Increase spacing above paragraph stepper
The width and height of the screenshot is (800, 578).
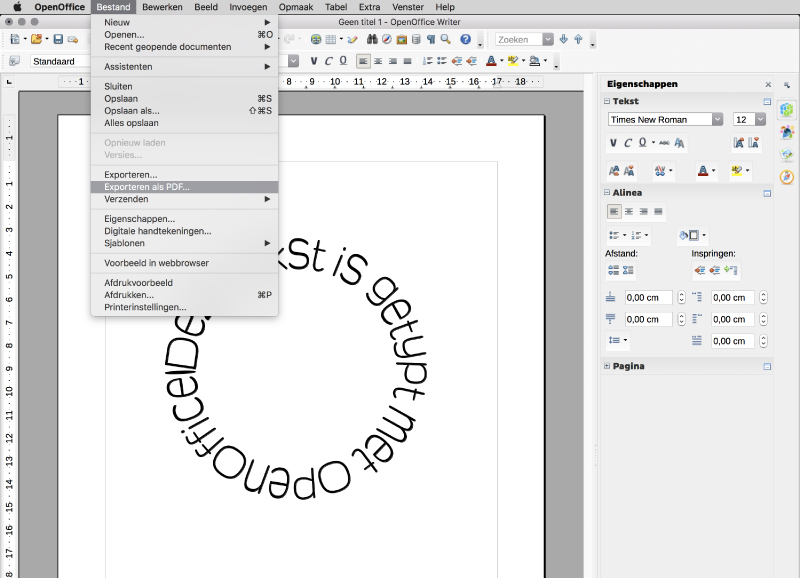(x=681, y=294)
